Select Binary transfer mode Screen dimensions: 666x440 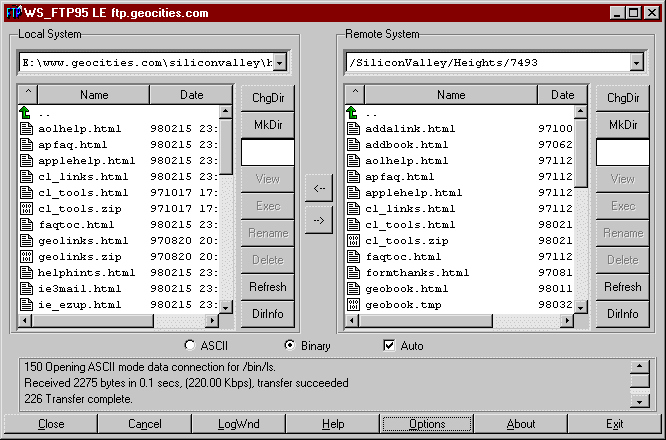[x=290, y=345]
